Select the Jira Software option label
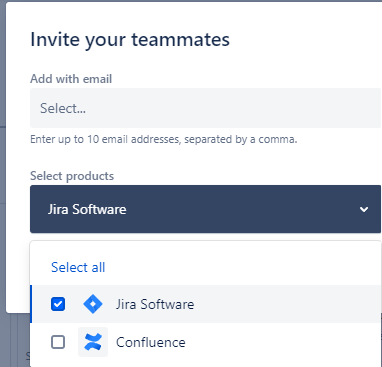 coord(155,304)
